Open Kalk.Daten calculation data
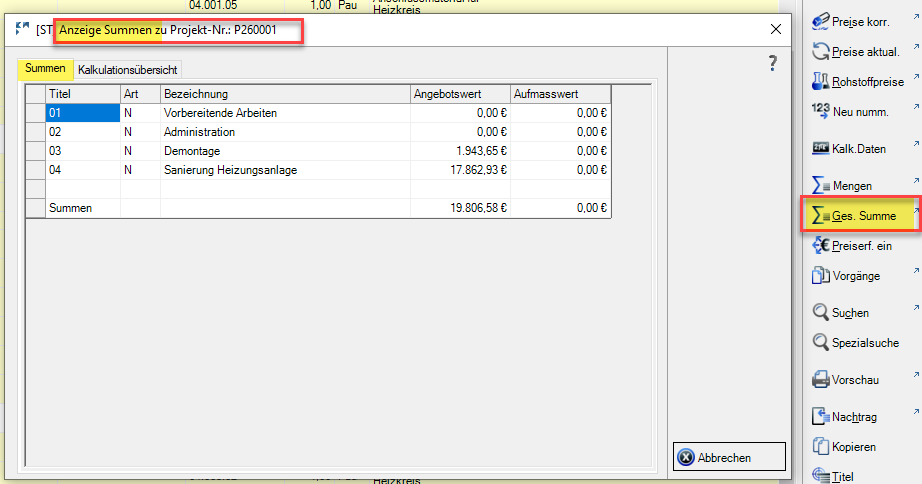 coord(821,149)
